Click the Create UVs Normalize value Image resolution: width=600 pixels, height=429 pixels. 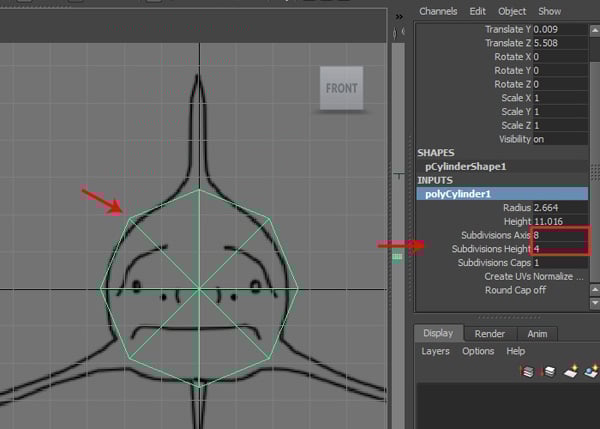tap(559, 276)
